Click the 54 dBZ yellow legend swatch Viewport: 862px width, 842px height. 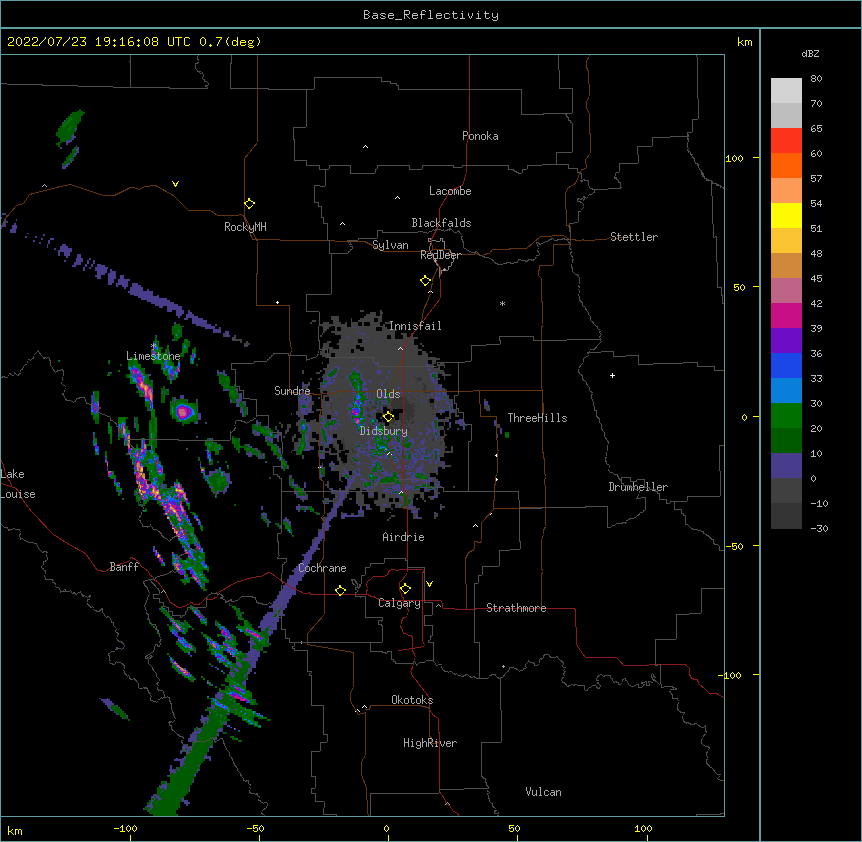786,215
